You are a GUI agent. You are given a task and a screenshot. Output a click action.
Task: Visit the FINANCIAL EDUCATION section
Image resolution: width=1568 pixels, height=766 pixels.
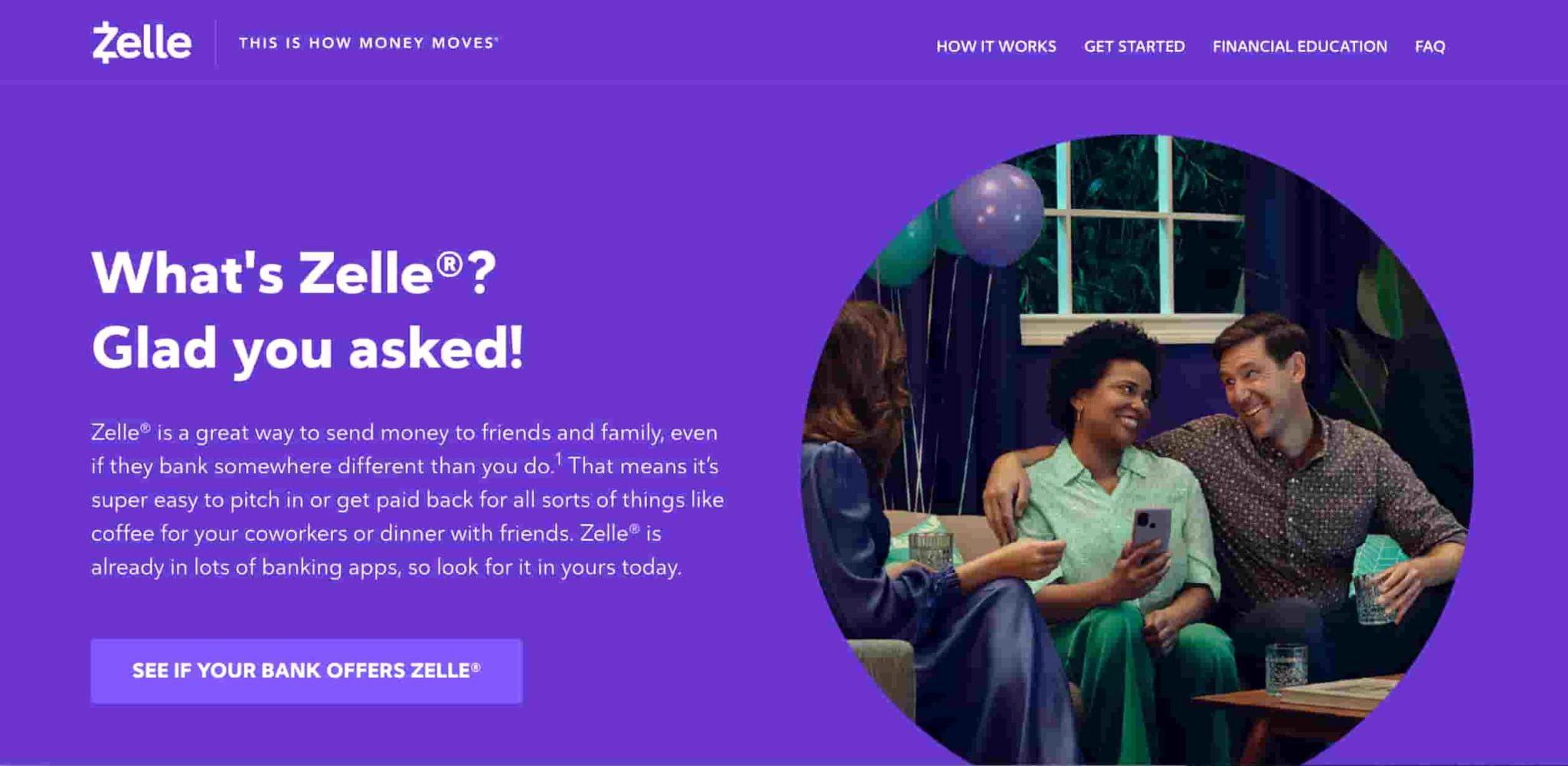(1298, 46)
